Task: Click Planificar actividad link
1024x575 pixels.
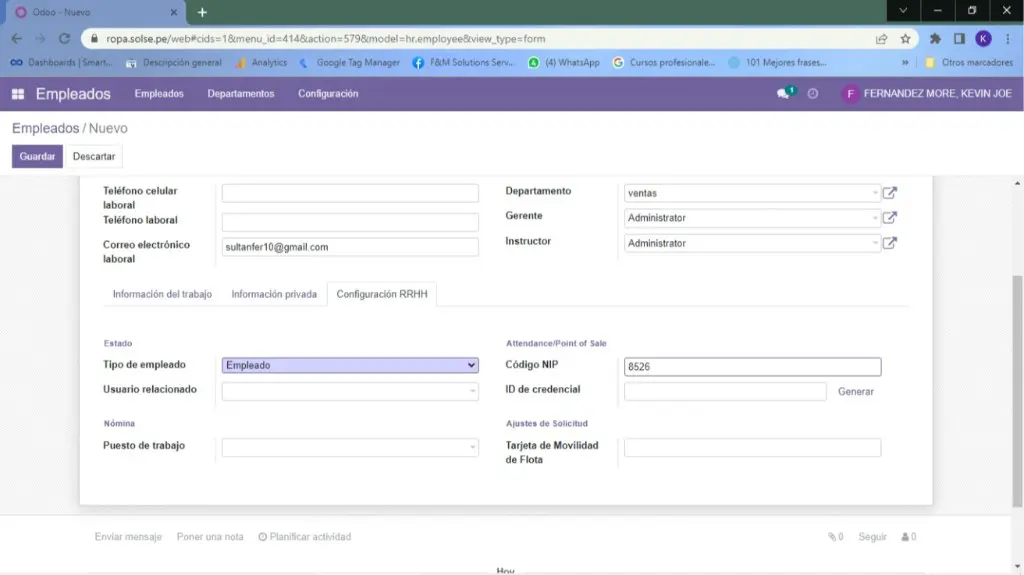Action: 304,537
